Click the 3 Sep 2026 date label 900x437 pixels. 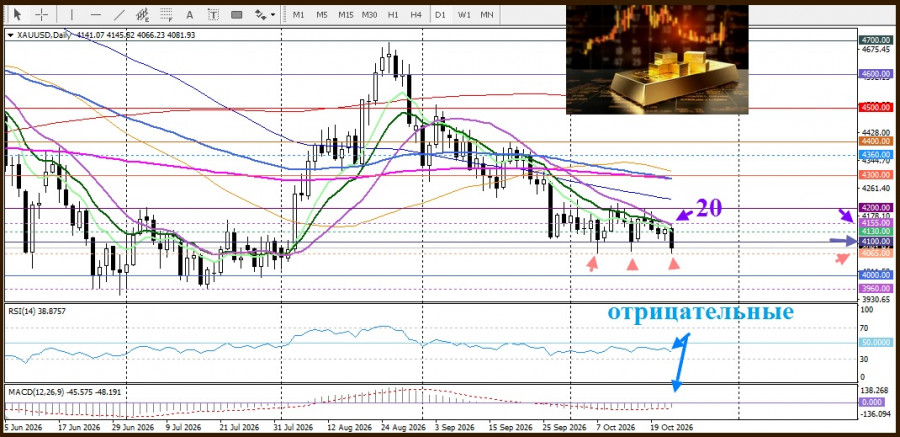coord(455,428)
